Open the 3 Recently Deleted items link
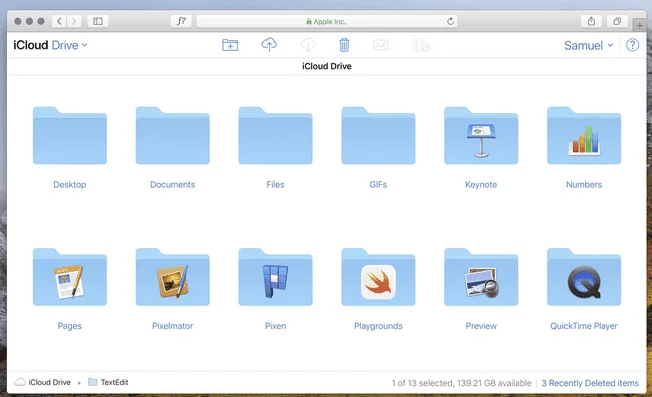Screen dimensions: 652x397 [x=590, y=383]
